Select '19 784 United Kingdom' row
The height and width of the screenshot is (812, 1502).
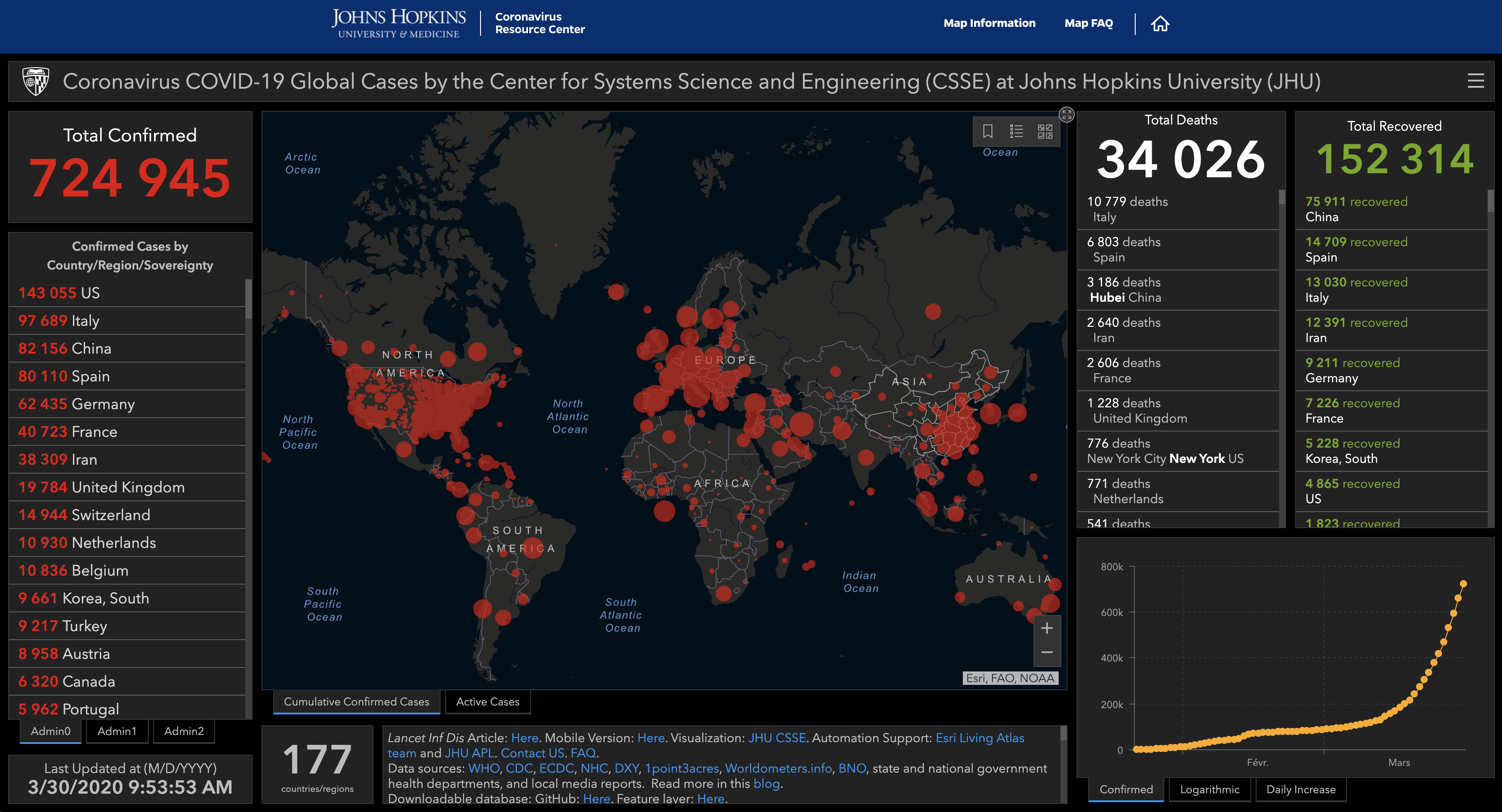click(x=127, y=487)
